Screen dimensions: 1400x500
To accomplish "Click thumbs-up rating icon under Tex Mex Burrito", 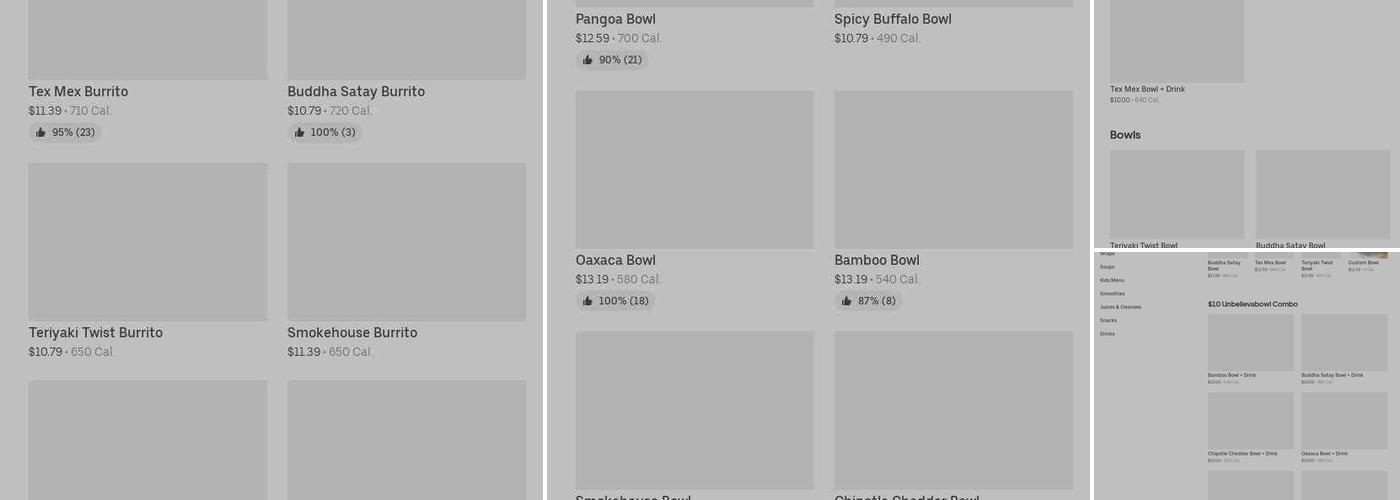I will (x=41, y=133).
